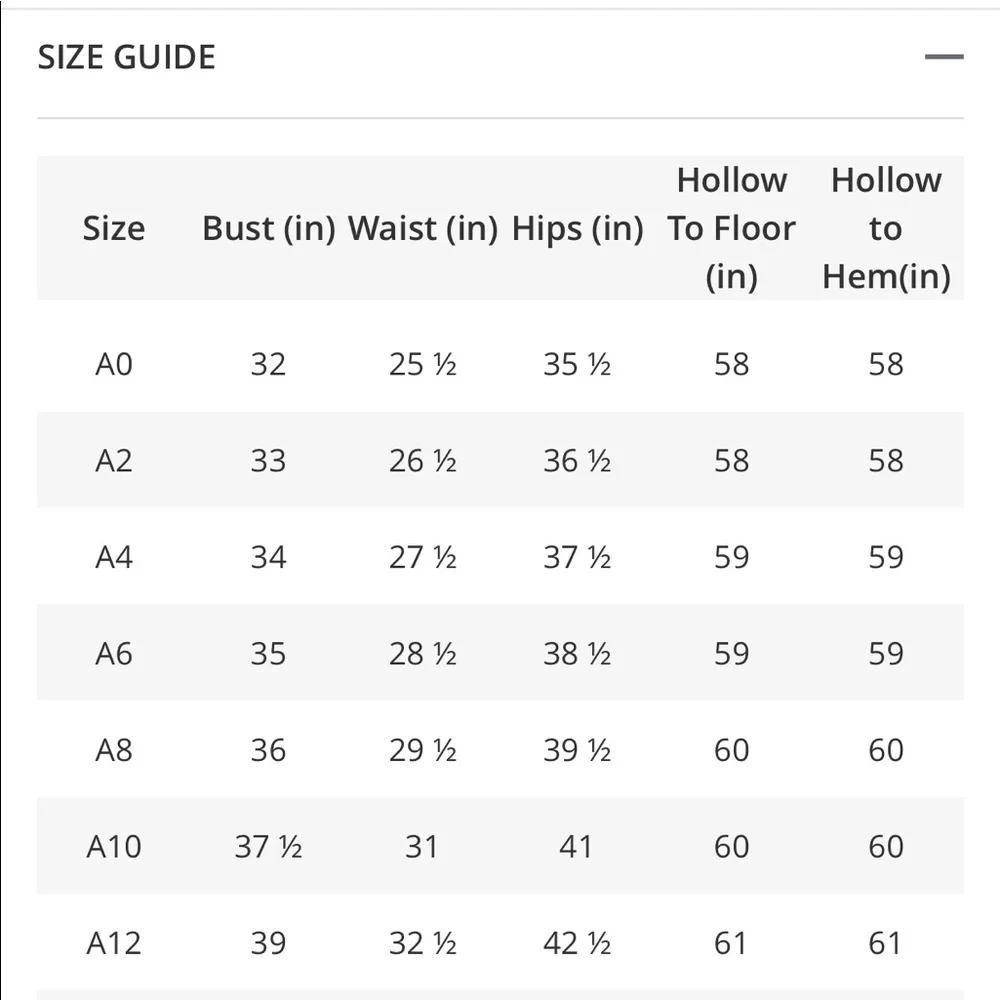Select the Size column header

point(114,229)
